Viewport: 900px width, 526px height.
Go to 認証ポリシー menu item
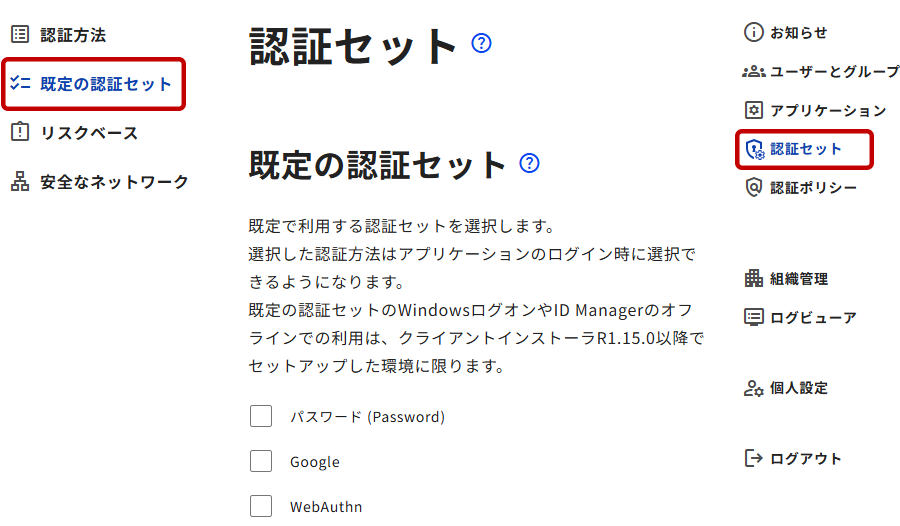813,188
